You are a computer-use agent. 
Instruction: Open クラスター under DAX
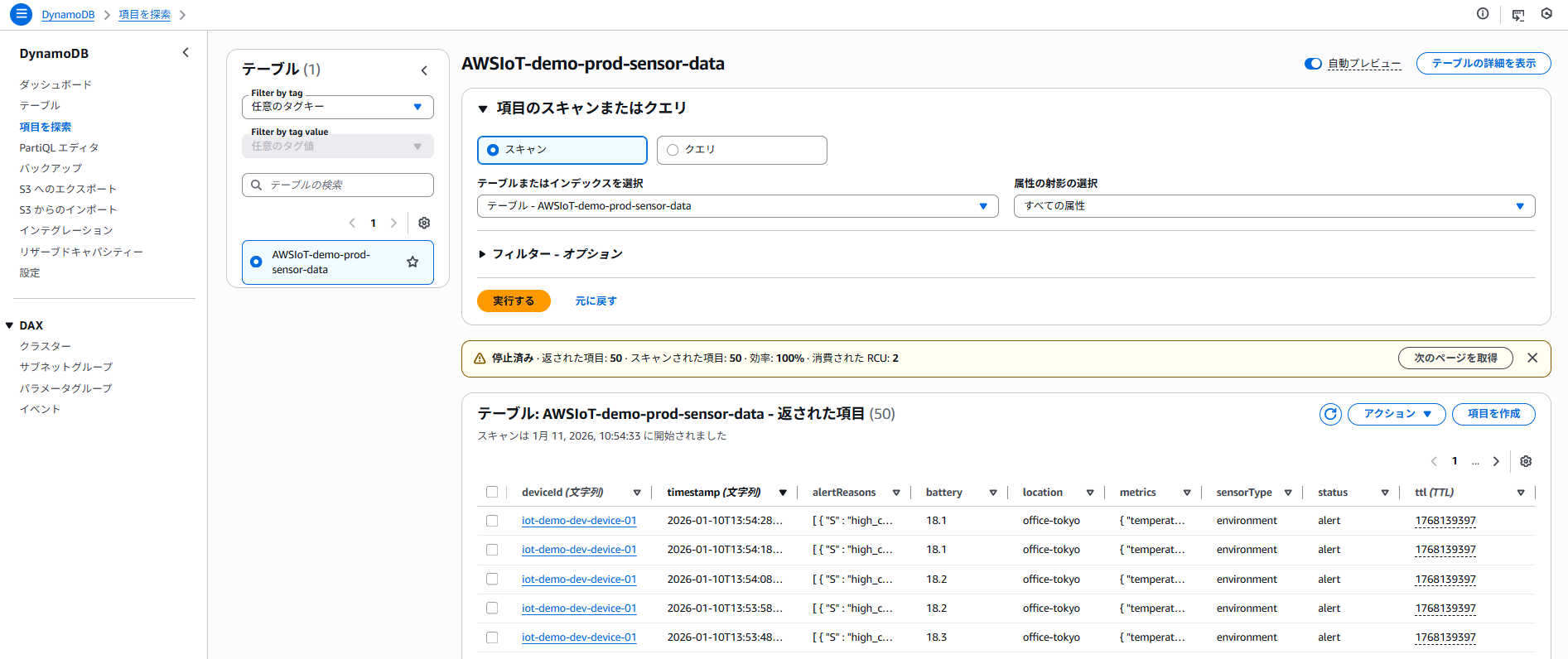pos(46,346)
